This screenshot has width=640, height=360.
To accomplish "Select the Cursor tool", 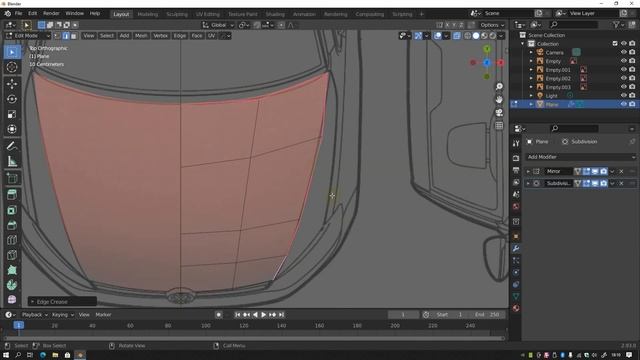I will [12, 67].
